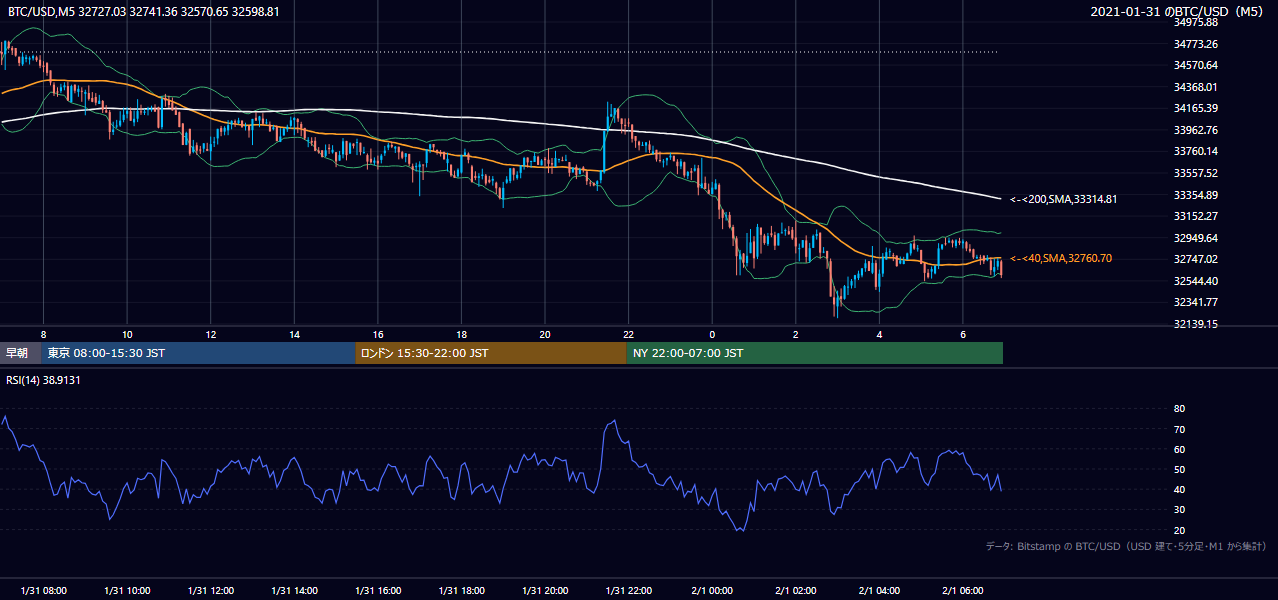The image size is (1278, 600).
Task: Click the bottom time label 1/31 16:00
Action: click(x=377, y=590)
